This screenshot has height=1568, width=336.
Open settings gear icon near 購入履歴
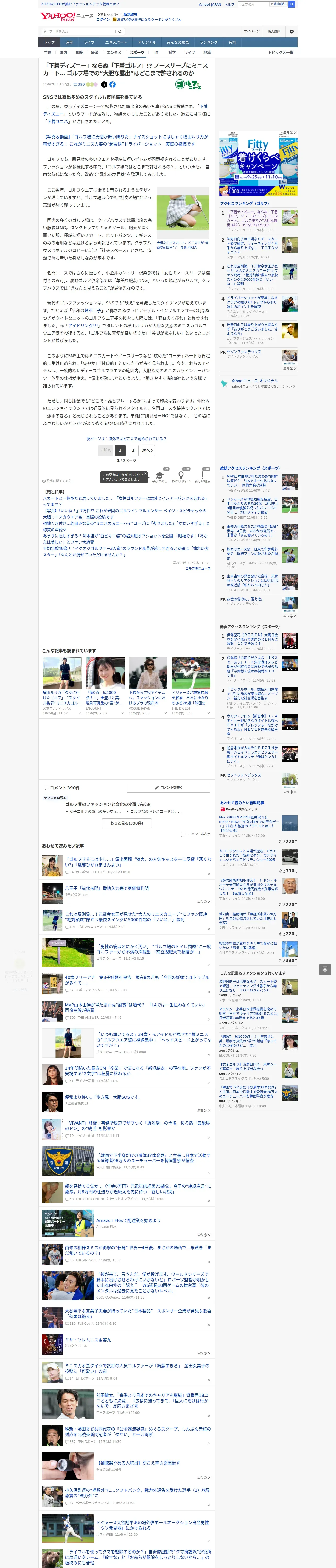[292, 32]
